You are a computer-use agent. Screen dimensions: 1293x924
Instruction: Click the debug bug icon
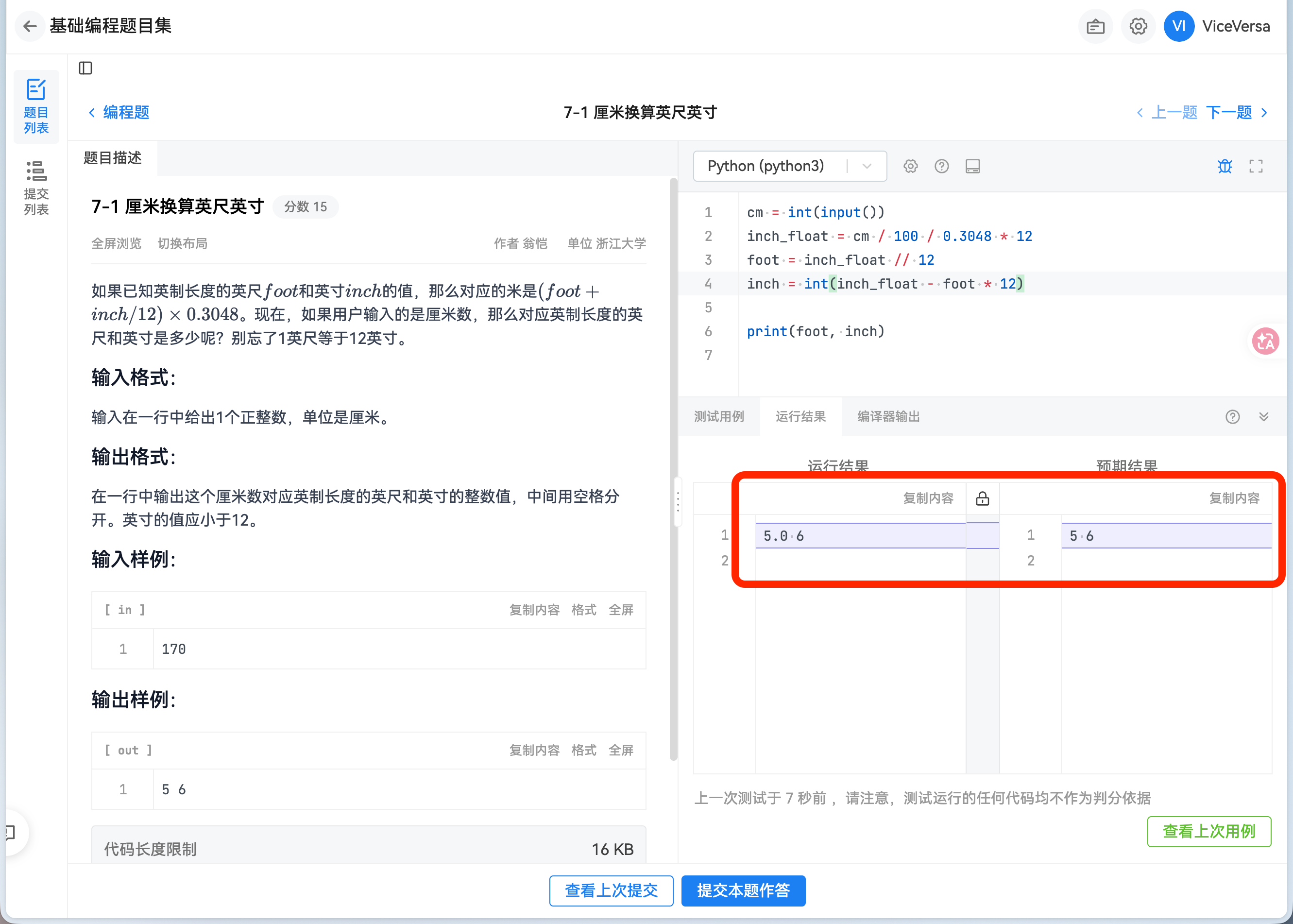pos(1225,166)
